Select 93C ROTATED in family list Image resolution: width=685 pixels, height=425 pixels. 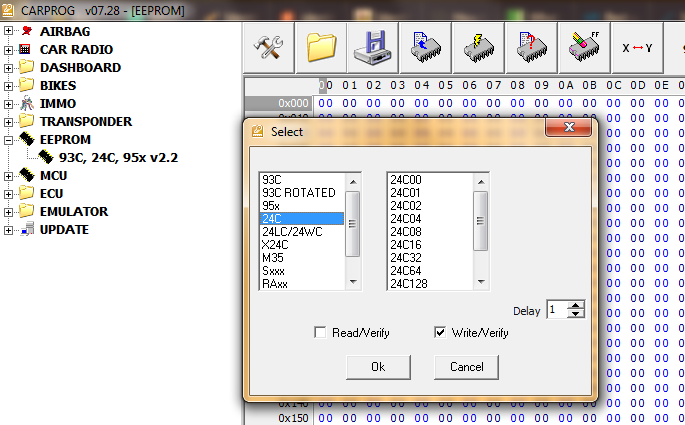click(x=302, y=193)
